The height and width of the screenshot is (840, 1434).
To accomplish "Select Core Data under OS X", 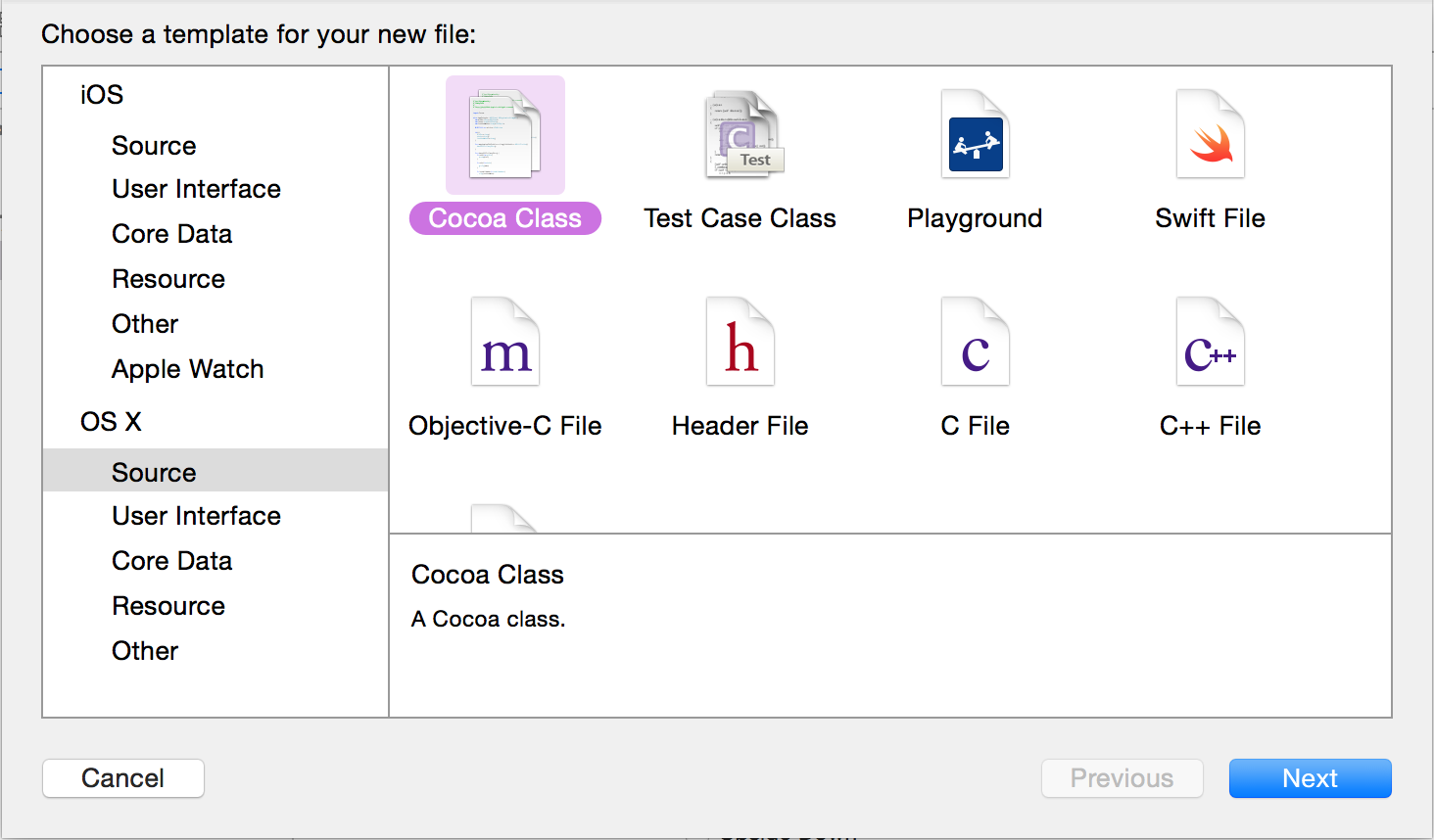I will click(x=171, y=561).
